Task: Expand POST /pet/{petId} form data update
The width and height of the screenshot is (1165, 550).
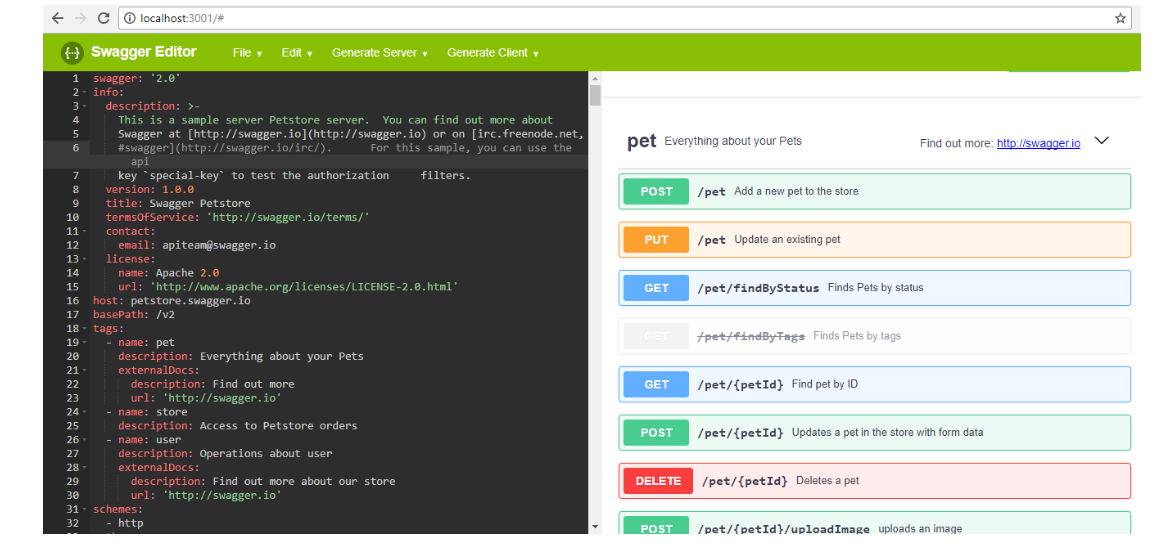Action: 874,433
